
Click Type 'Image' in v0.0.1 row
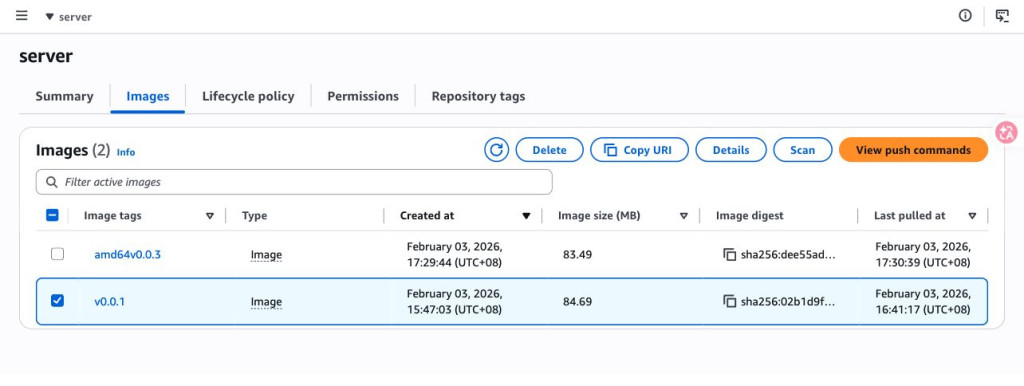(266, 302)
